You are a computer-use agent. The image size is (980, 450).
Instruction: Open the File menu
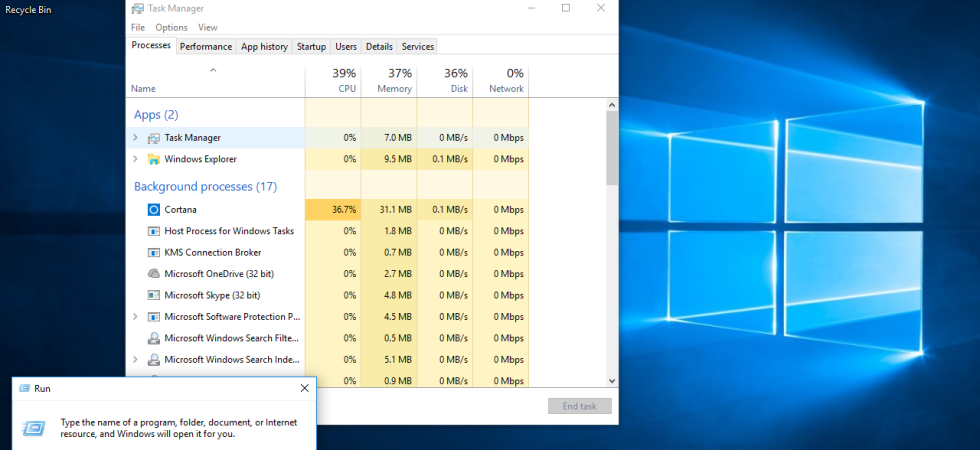(x=138, y=28)
